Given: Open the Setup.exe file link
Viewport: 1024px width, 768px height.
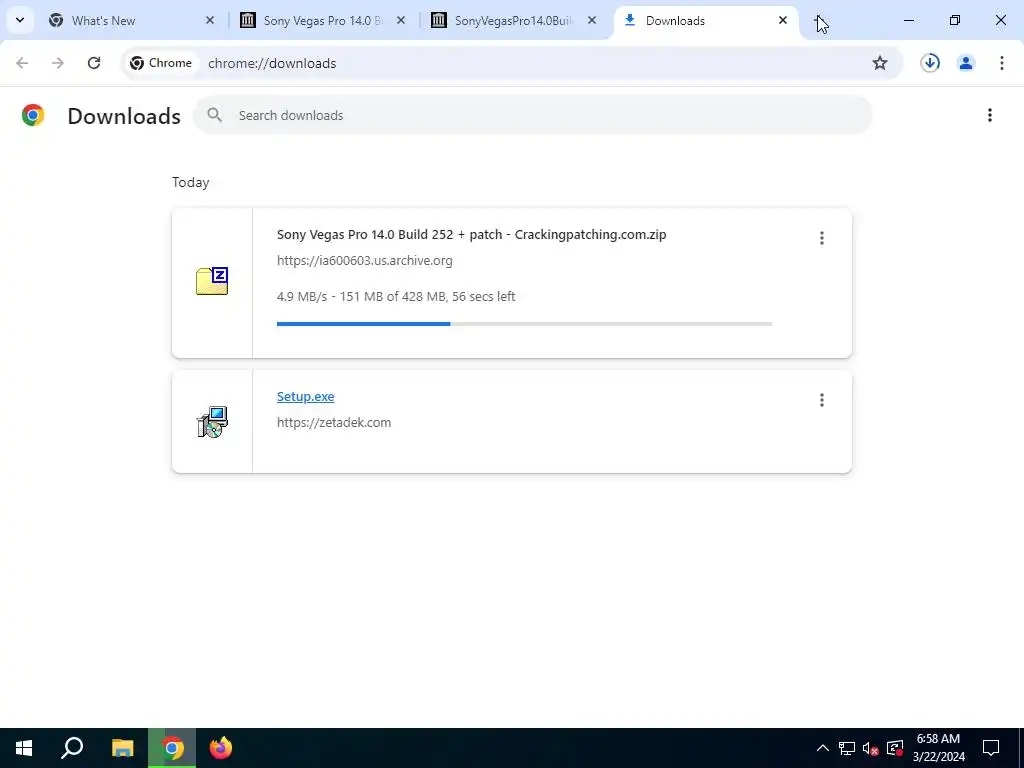Looking at the screenshot, I should tap(306, 396).
